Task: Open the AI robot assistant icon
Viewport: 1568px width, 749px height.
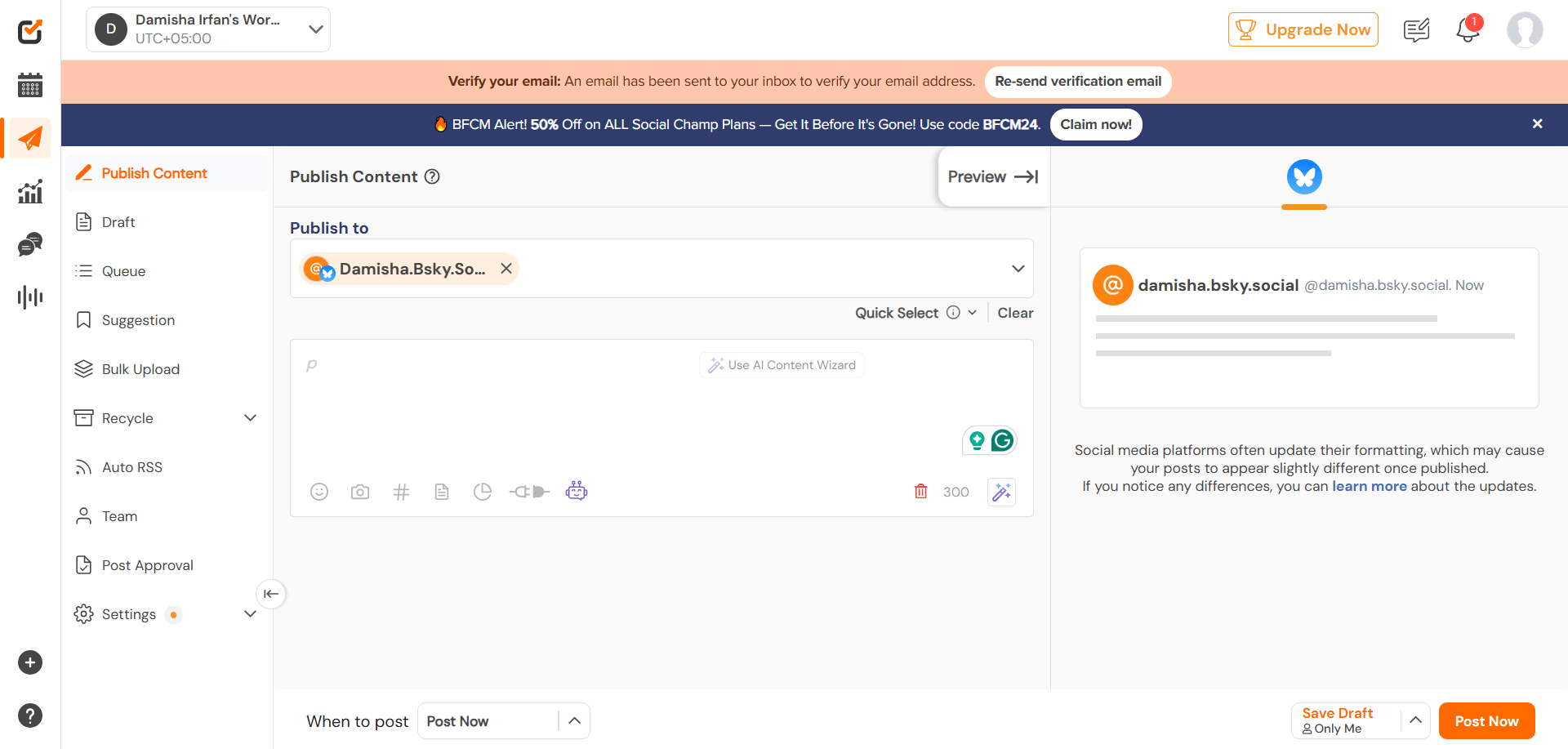Action: pos(577,491)
